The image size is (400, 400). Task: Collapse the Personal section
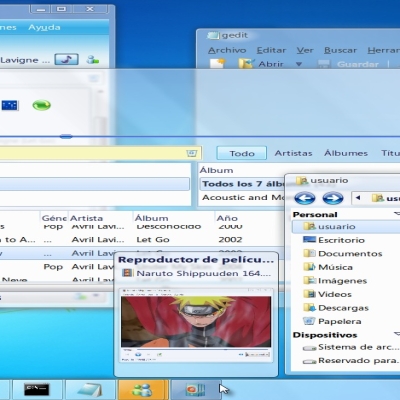coord(397,214)
